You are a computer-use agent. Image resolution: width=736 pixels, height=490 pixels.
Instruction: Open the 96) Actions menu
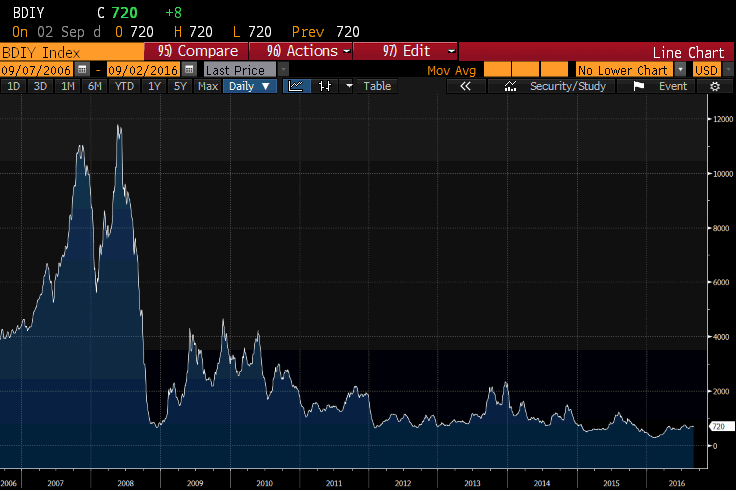pyautogui.click(x=300, y=51)
